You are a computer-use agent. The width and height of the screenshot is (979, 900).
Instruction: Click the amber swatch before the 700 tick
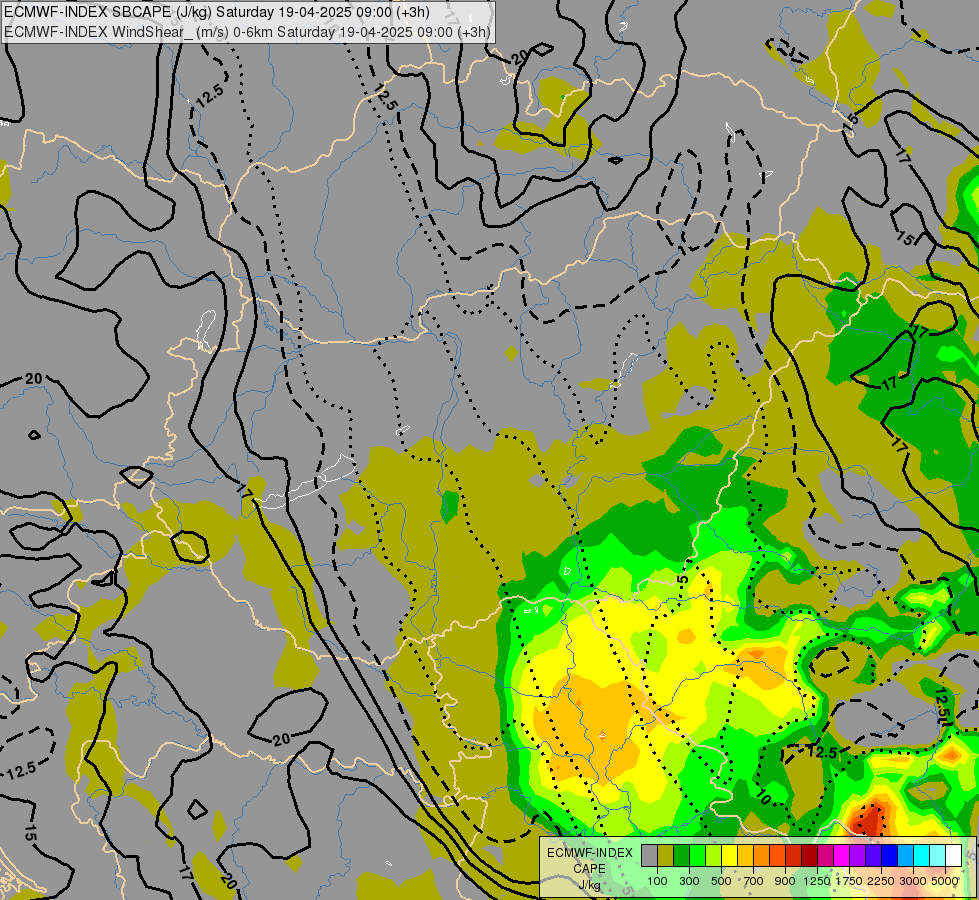745,856
